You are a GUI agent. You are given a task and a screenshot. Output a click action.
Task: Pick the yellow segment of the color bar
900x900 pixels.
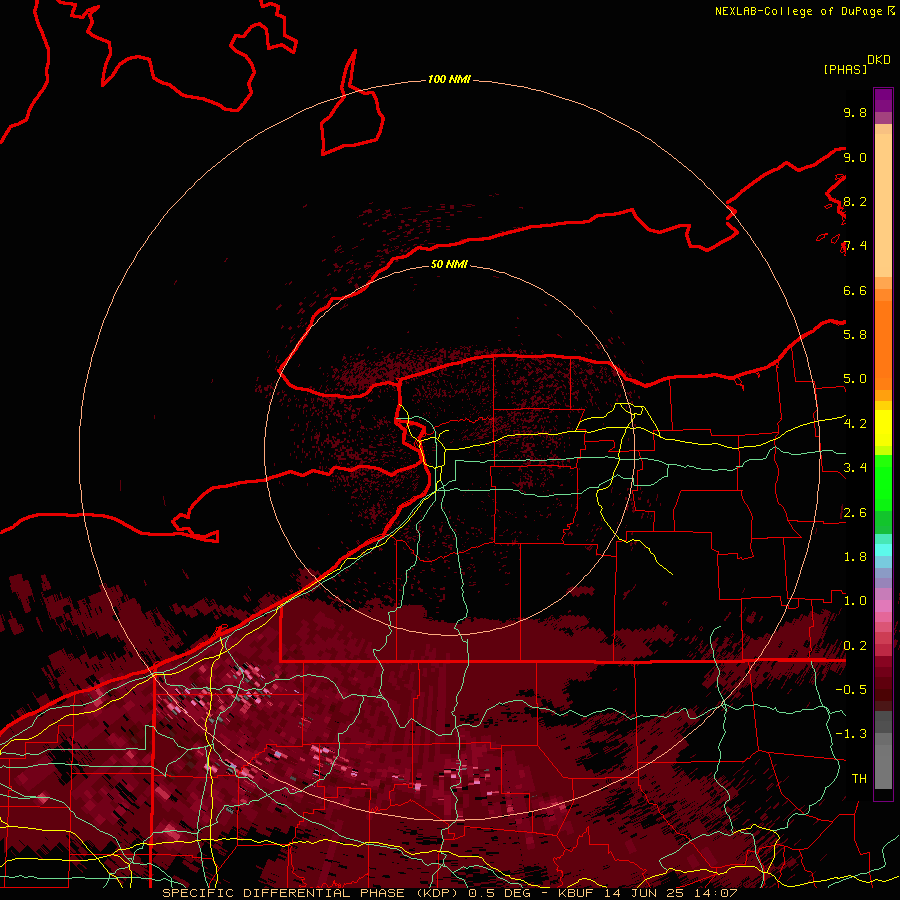pyautogui.click(x=883, y=428)
